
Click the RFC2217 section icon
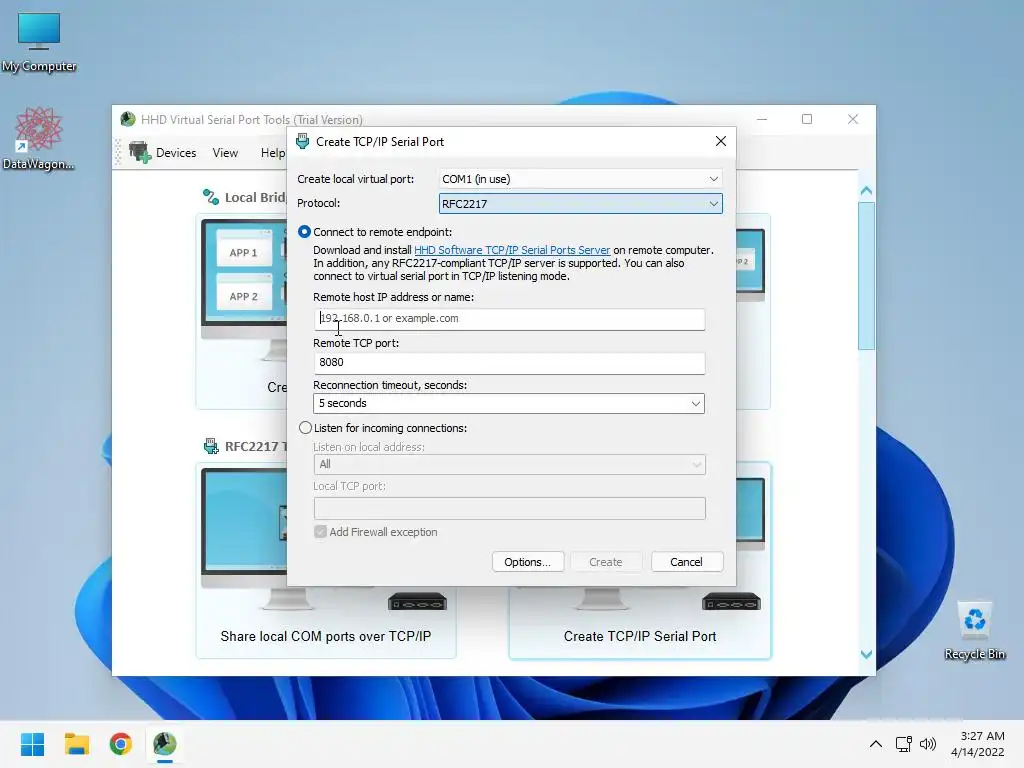pyautogui.click(x=211, y=446)
